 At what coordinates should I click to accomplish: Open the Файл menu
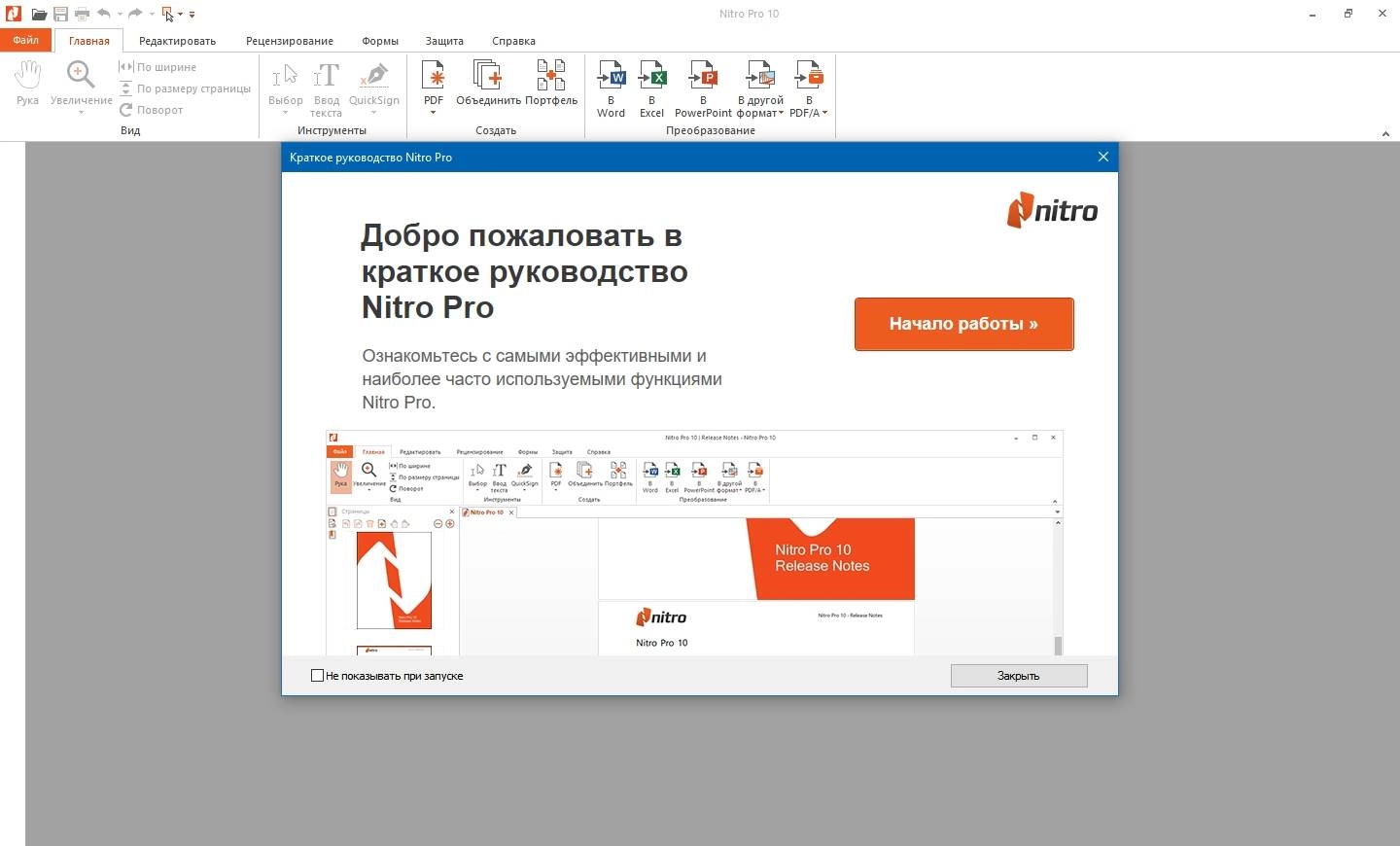[26, 40]
